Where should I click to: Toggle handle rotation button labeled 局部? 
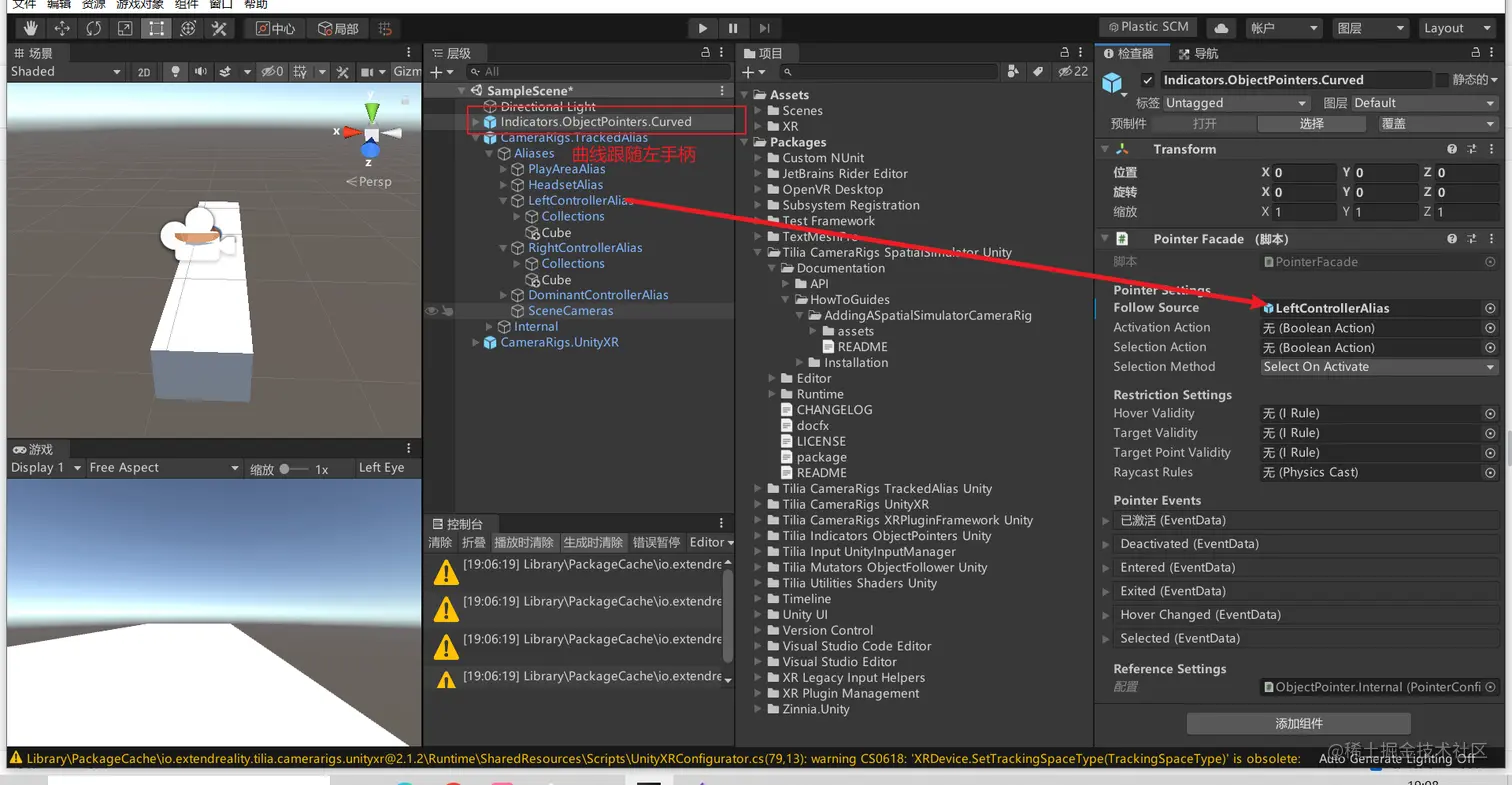click(x=337, y=28)
